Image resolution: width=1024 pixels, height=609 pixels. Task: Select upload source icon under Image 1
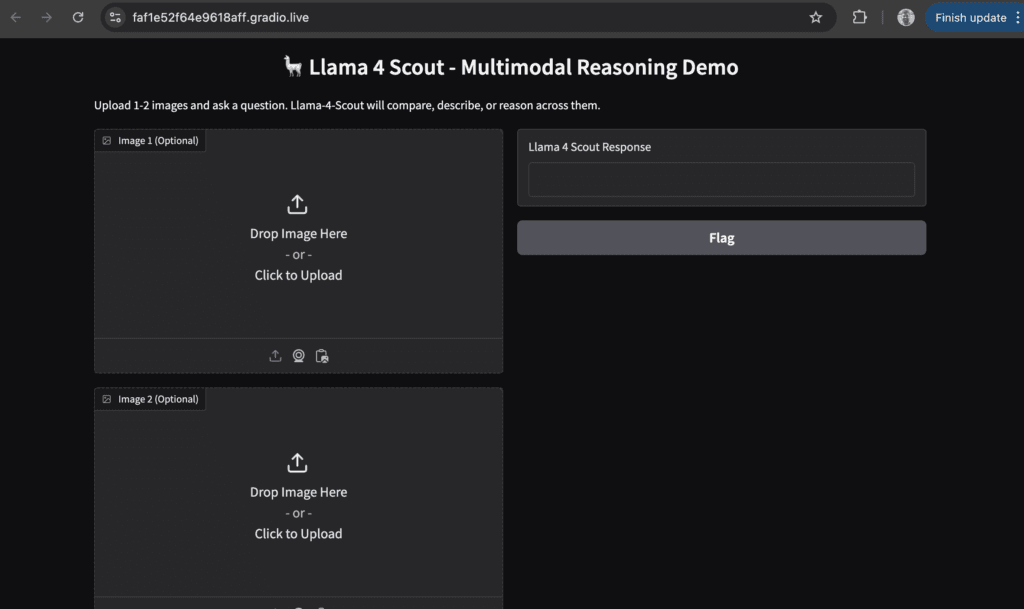coord(275,356)
